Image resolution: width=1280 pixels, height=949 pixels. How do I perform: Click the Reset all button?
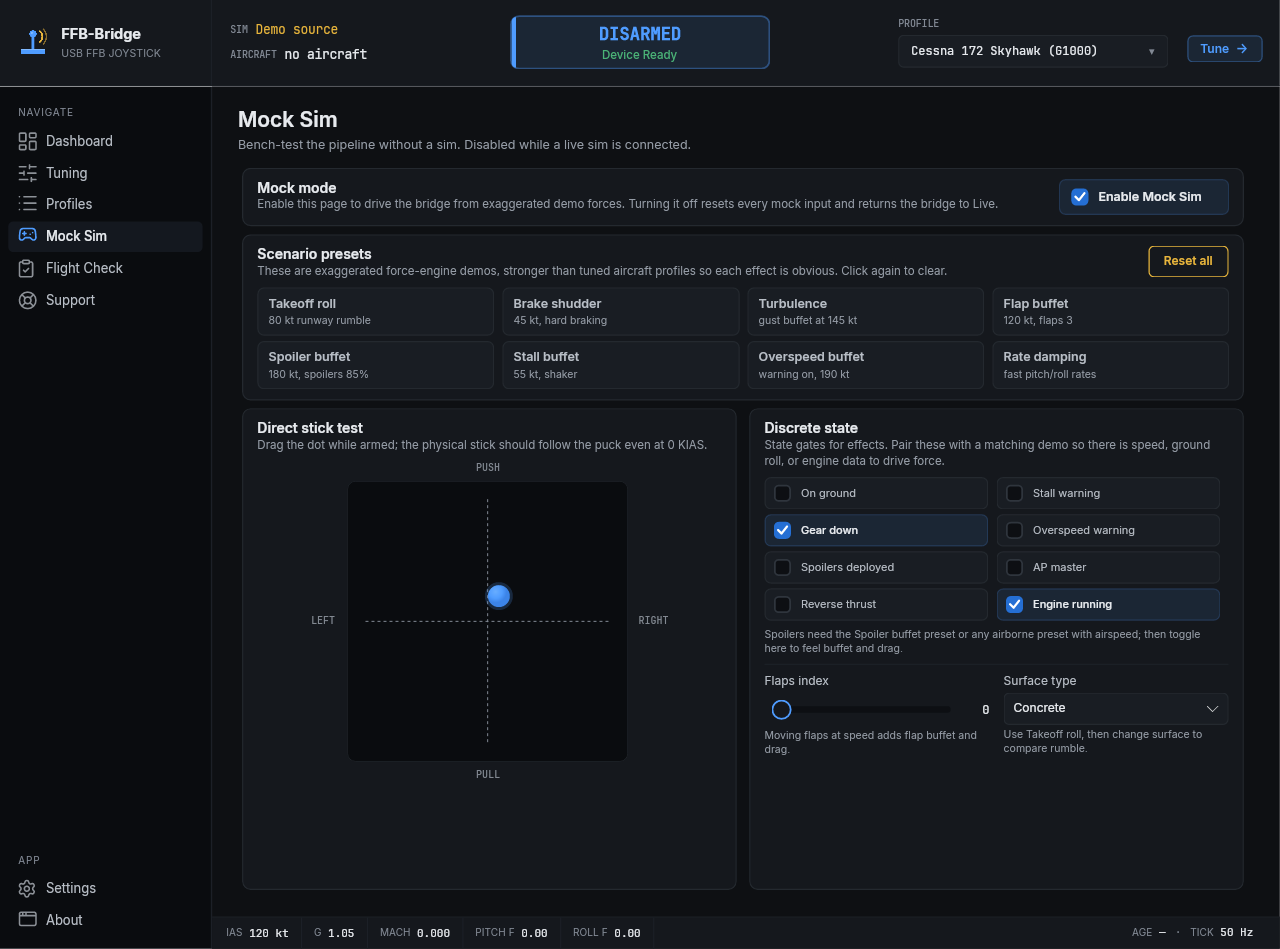click(1188, 261)
